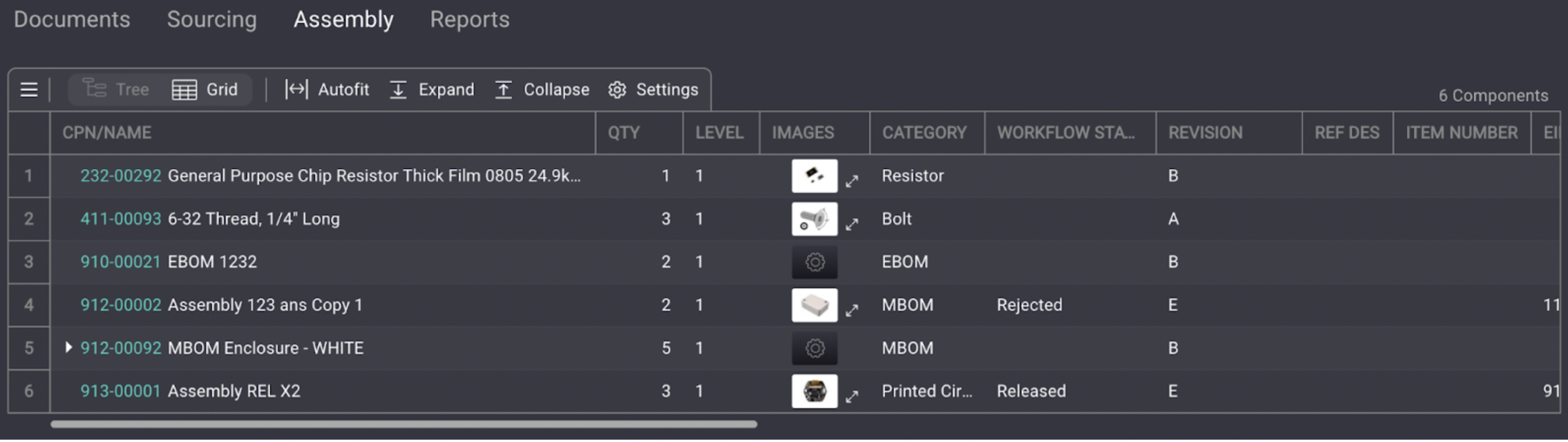Image resolution: width=1568 pixels, height=442 pixels.
Task: Open the hamburger menu icon in toolbar
Action: click(x=28, y=90)
